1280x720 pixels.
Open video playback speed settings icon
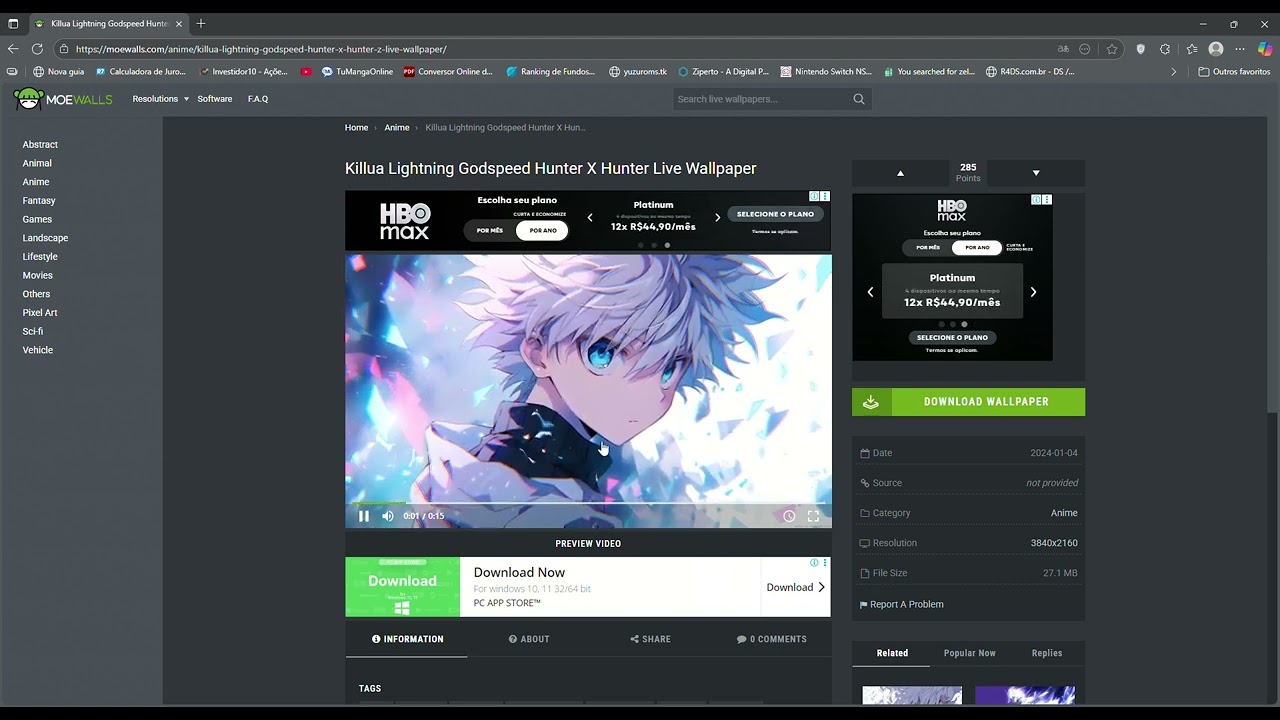[789, 516]
